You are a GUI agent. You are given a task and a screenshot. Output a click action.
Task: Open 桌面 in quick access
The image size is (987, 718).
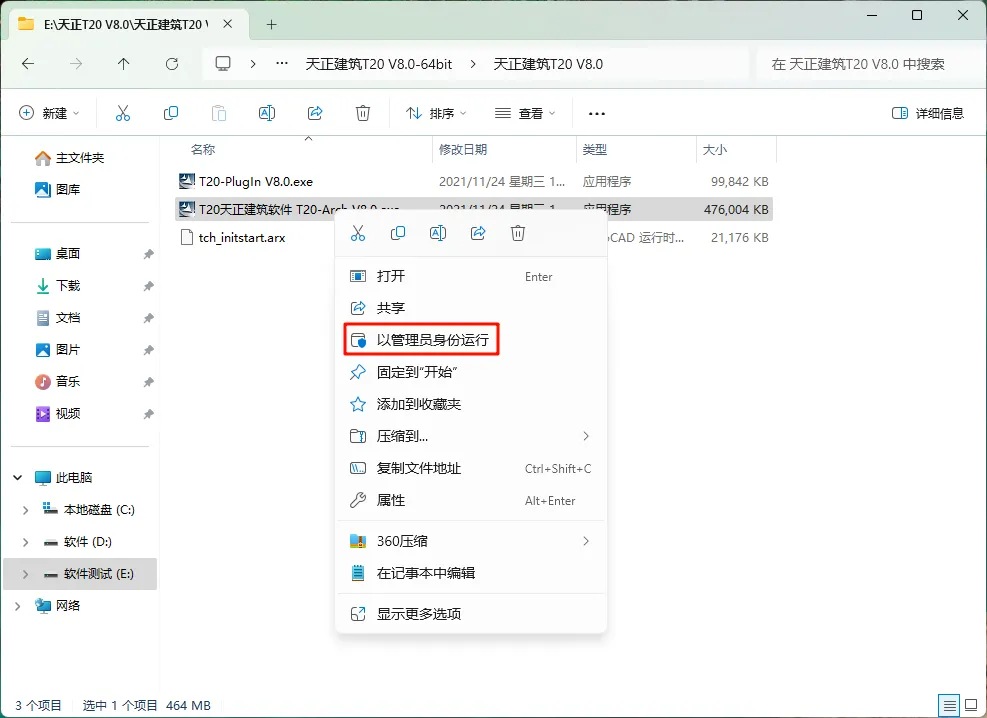pyautogui.click(x=57, y=254)
